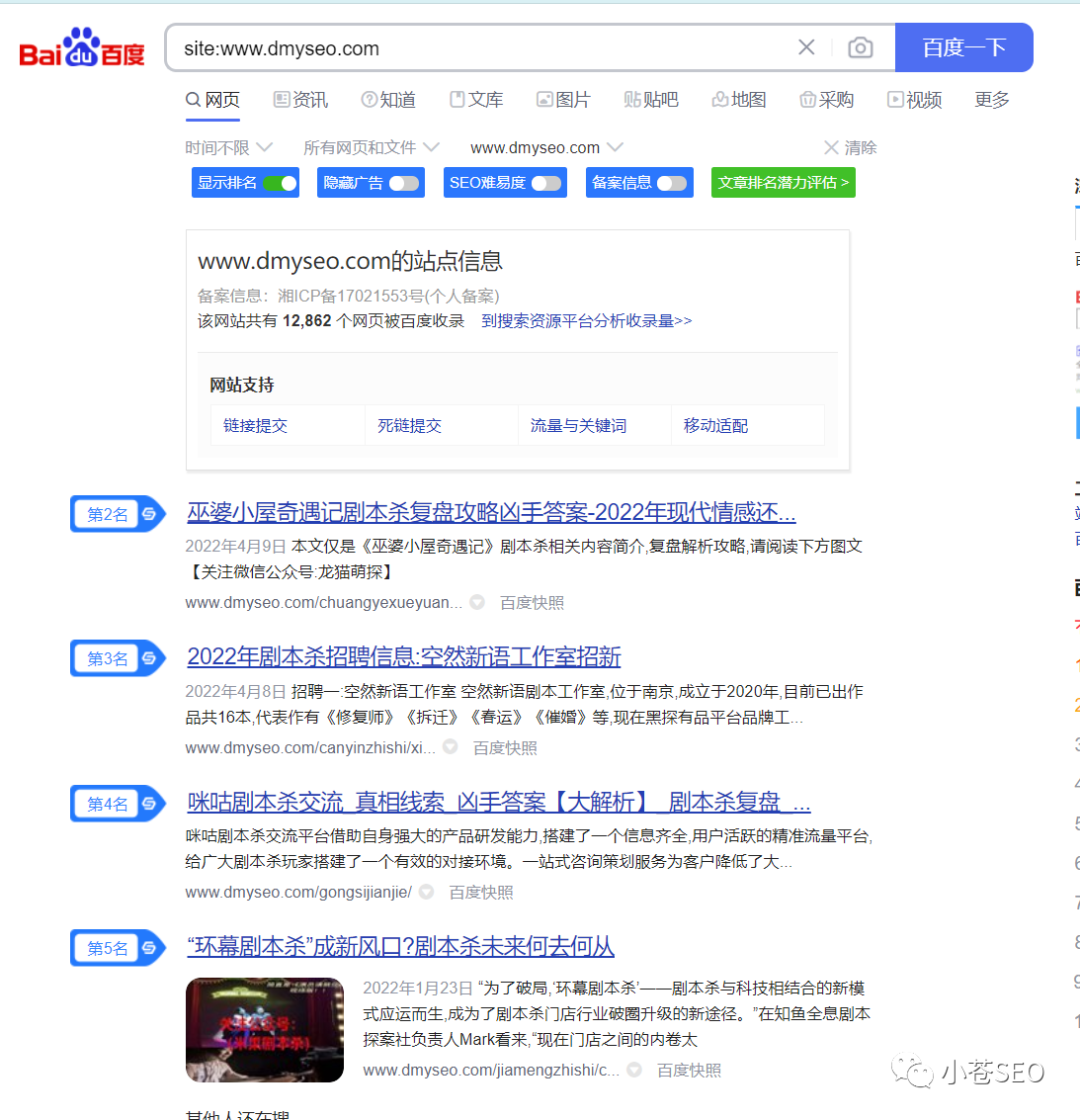1080x1120 pixels.
Task: Open 文章排名潜力评估 button
Action: click(783, 183)
